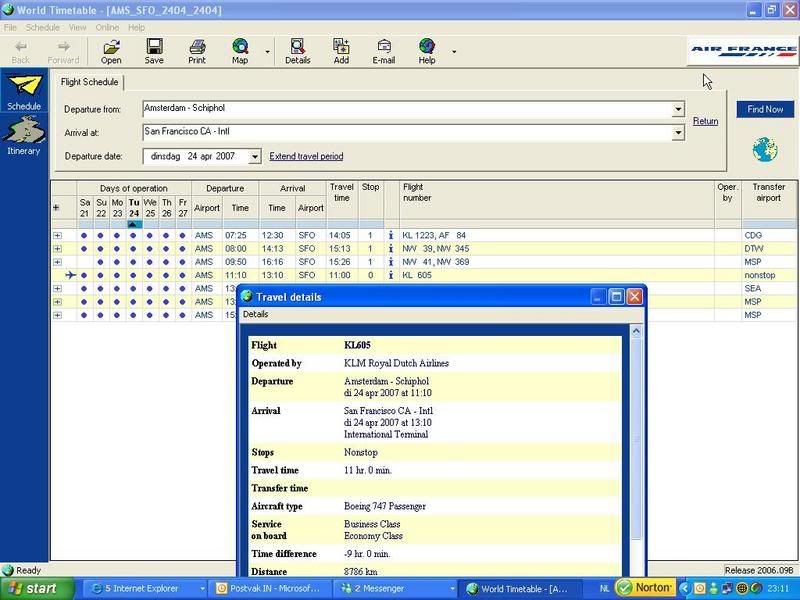
Task: Open the Help button dropdown arrow
Action: pyautogui.click(x=454, y=52)
